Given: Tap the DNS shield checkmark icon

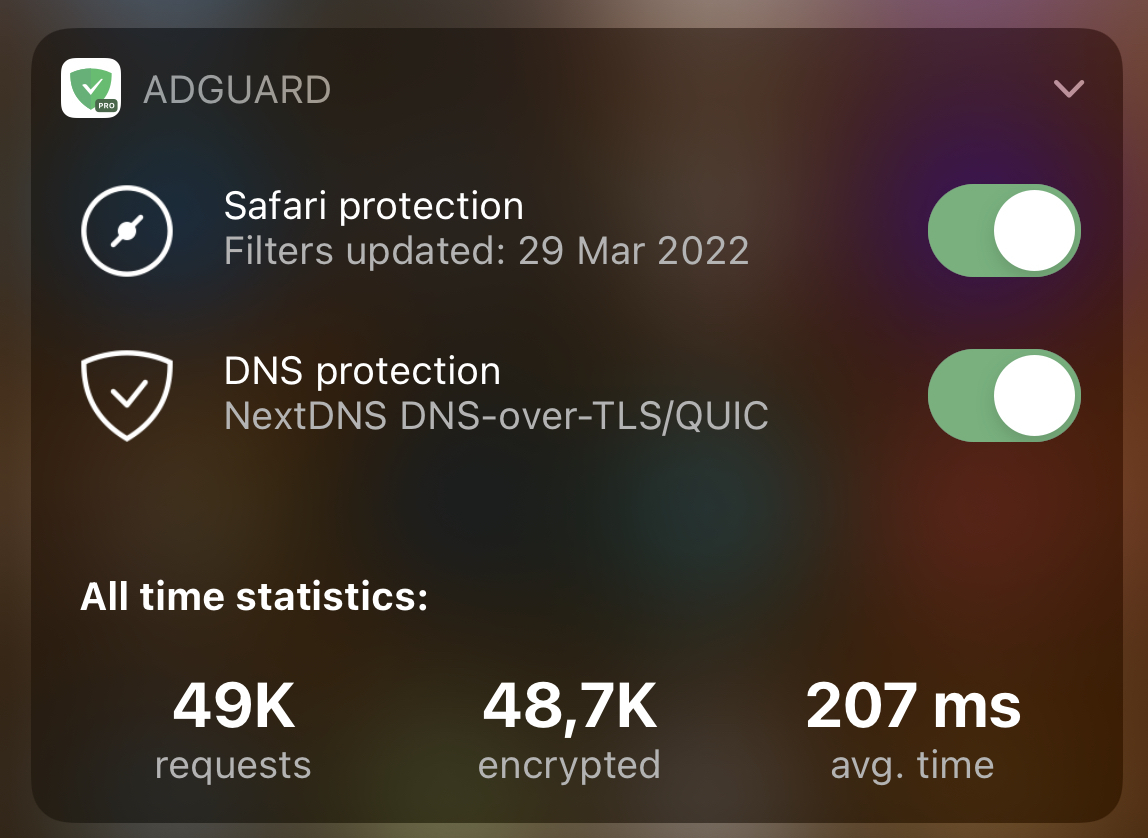Looking at the screenshot, I should click(x=127, y=395).
